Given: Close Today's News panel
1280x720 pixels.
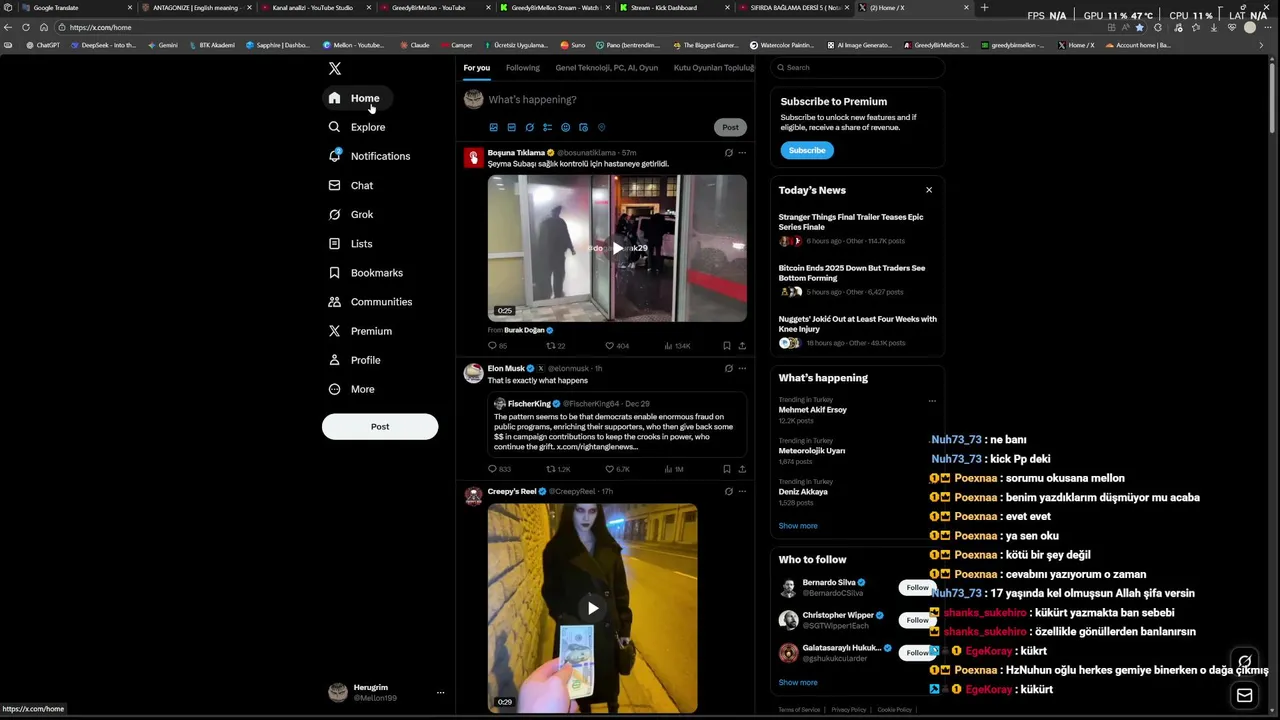Looking at the screenshot, I should click(928, 190).
